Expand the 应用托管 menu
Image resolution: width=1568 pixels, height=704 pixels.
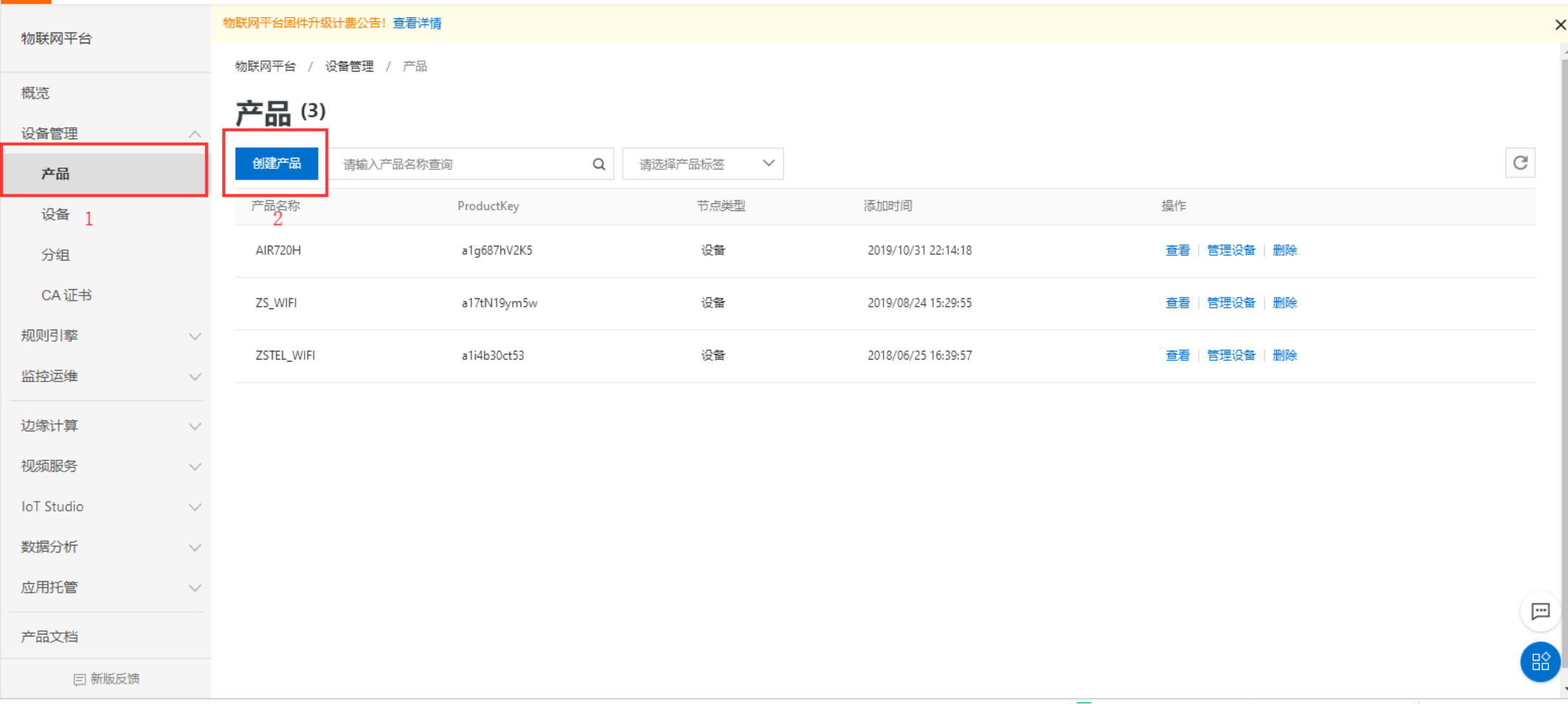pos(195,588)
